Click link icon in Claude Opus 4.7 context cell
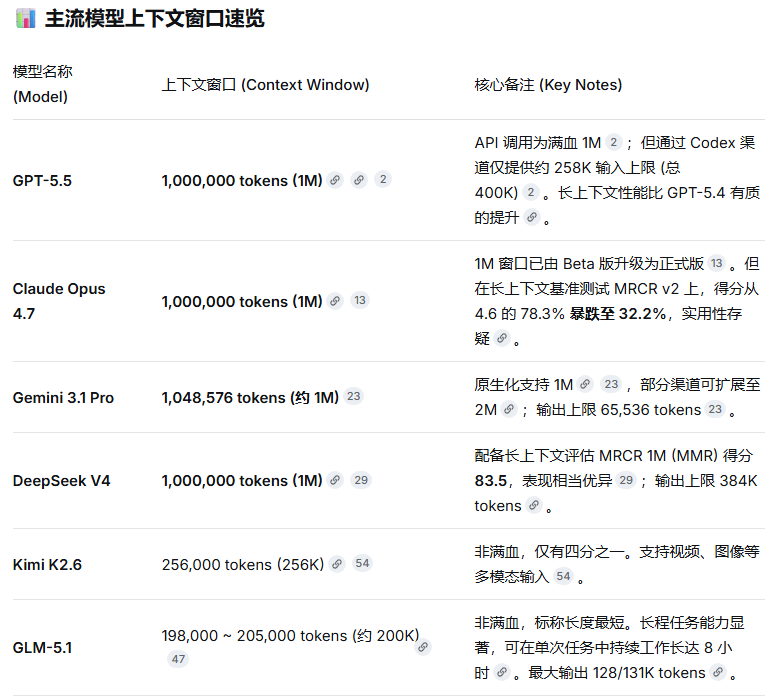Screen dimensions: 775x696 [335, 301]
